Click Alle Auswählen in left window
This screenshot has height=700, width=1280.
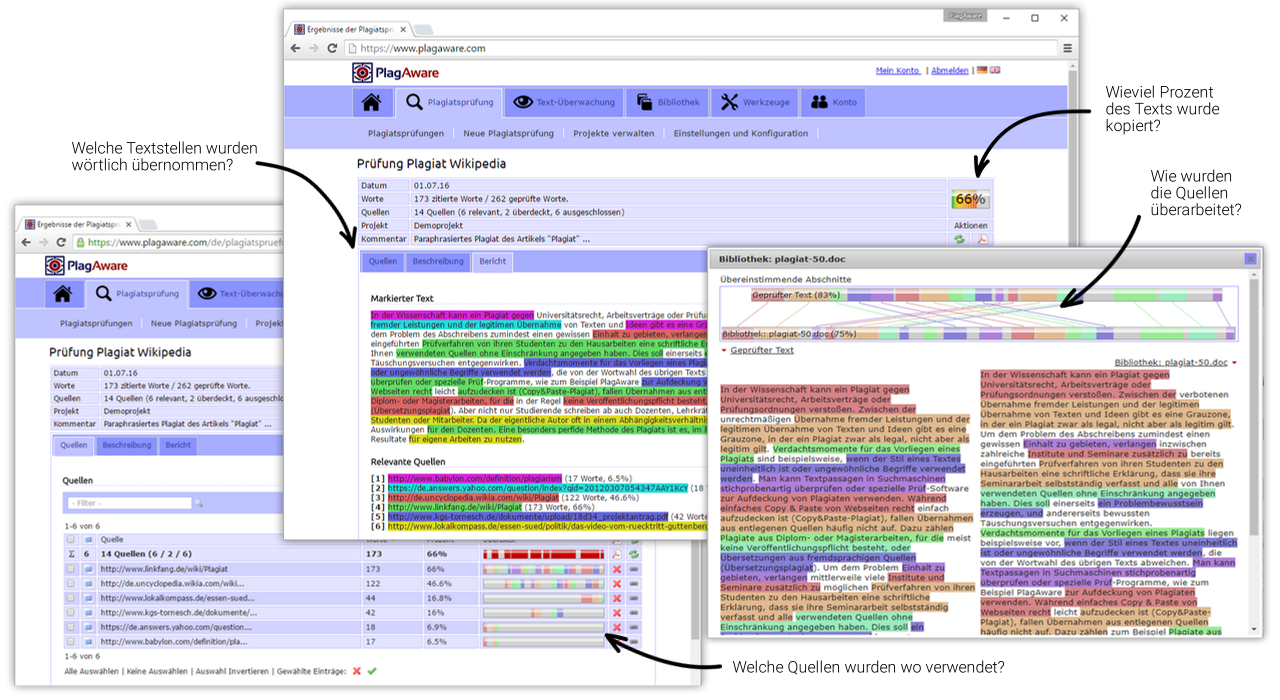tap(92, 671)
